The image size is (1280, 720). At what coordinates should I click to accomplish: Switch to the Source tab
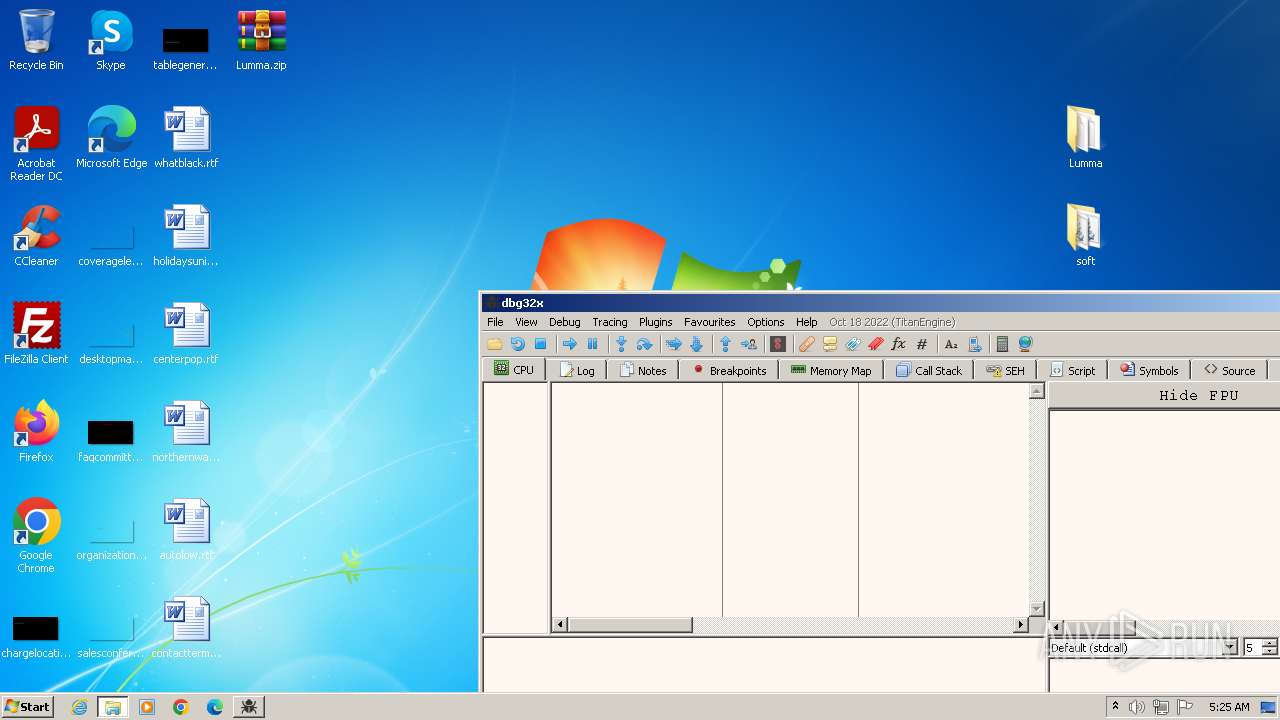click(1229, 370)
